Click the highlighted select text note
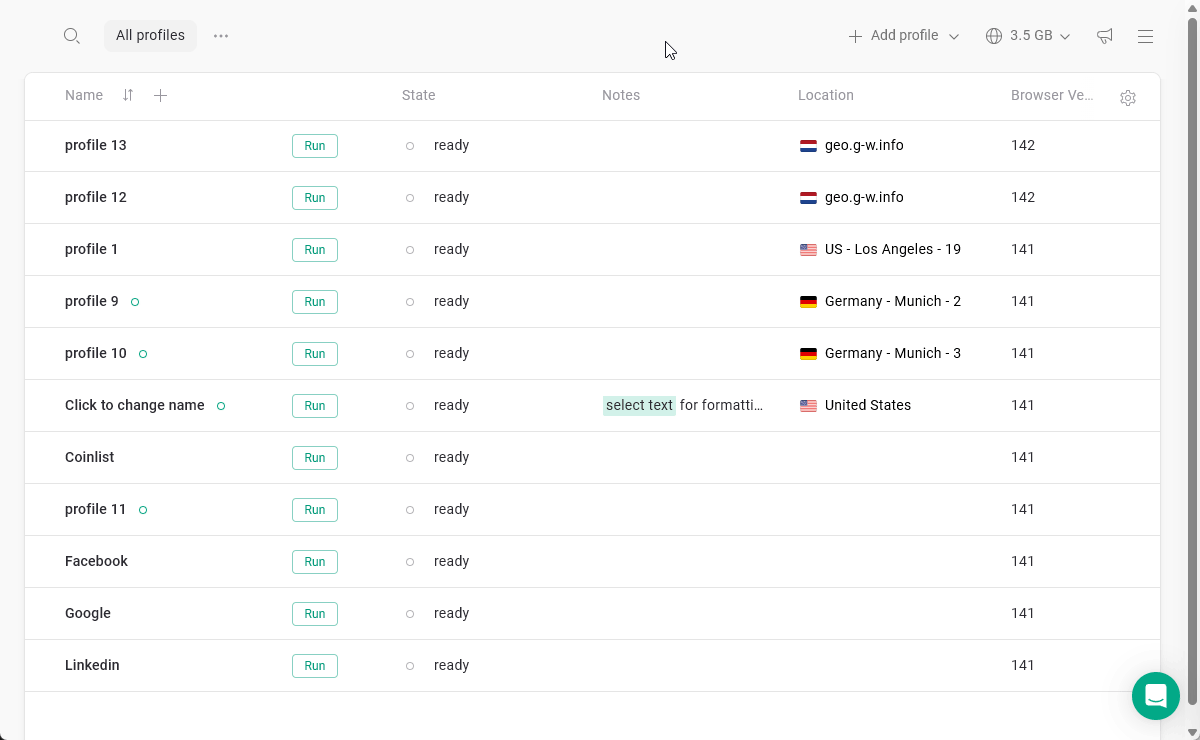Image resolution: width=1200 pixels, height=740 pixels. click(639, 405)
